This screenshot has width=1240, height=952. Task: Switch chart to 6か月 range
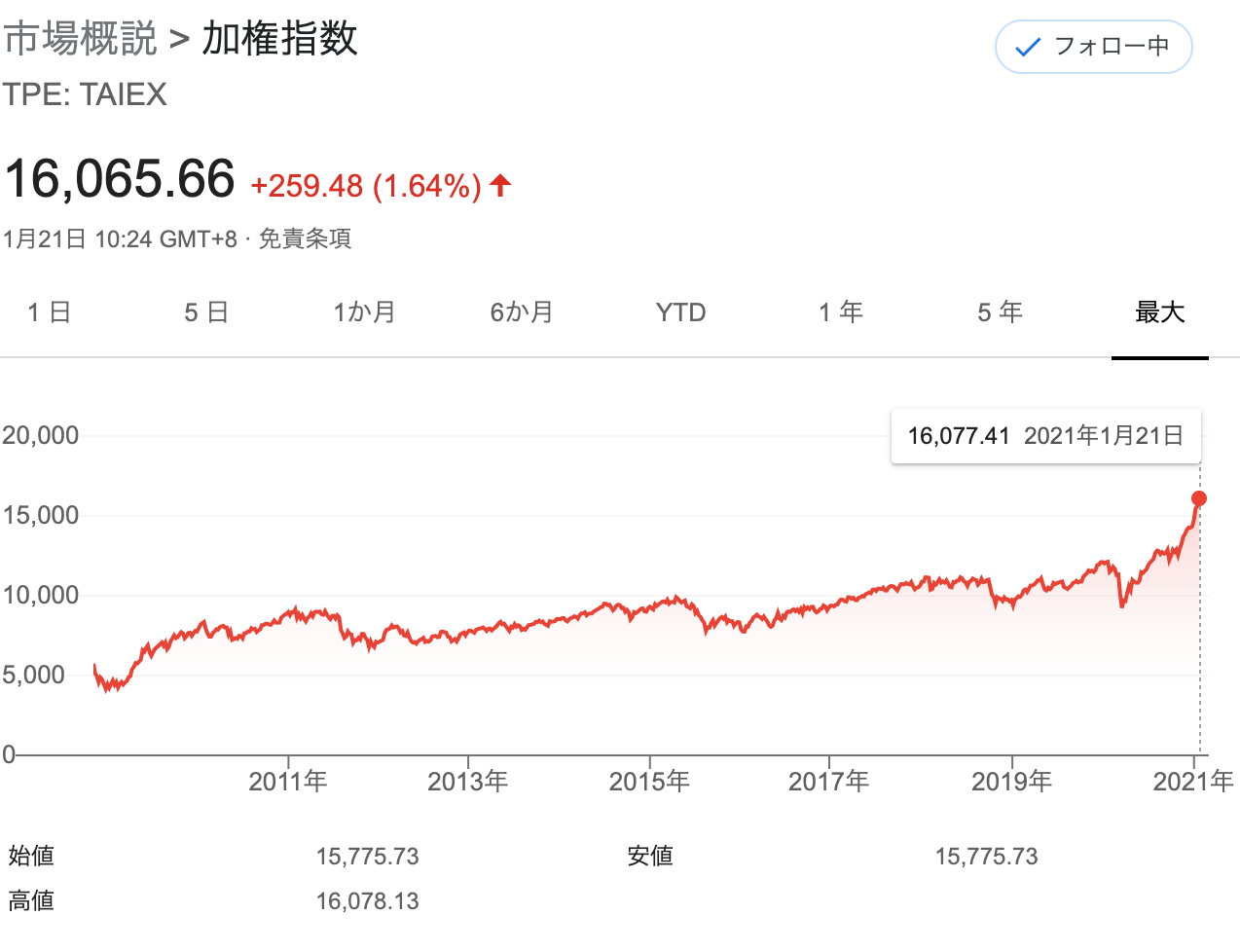click(522, 312)
